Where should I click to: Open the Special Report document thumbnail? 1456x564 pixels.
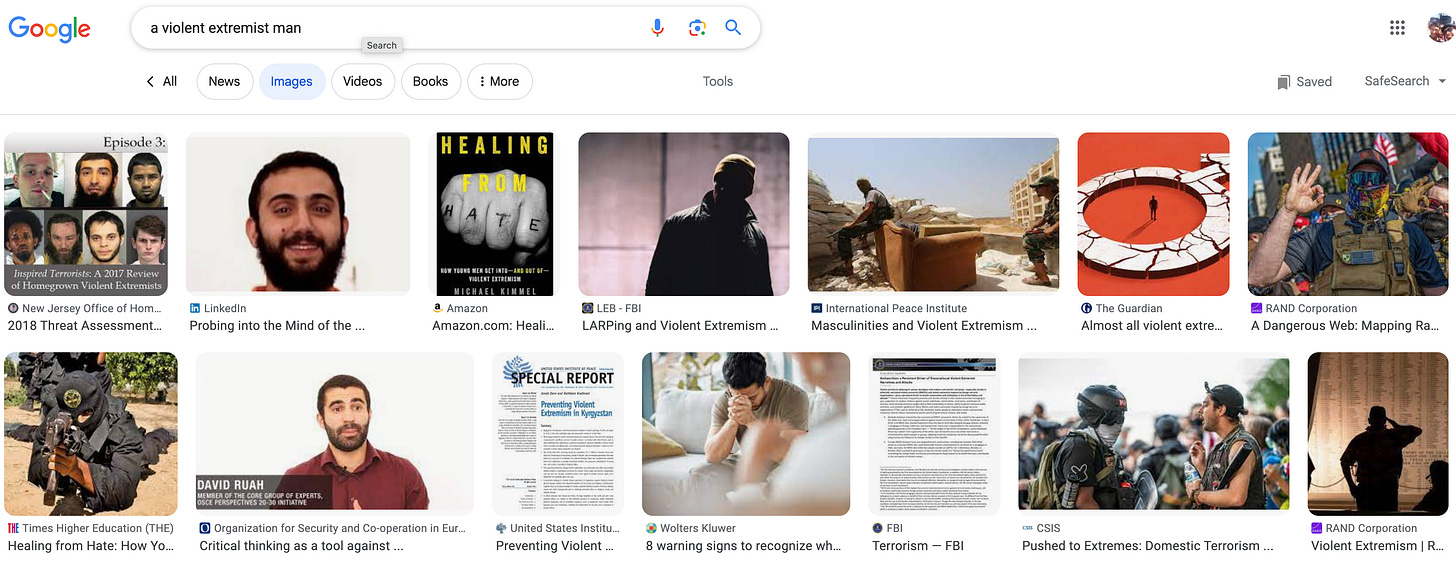558,434
